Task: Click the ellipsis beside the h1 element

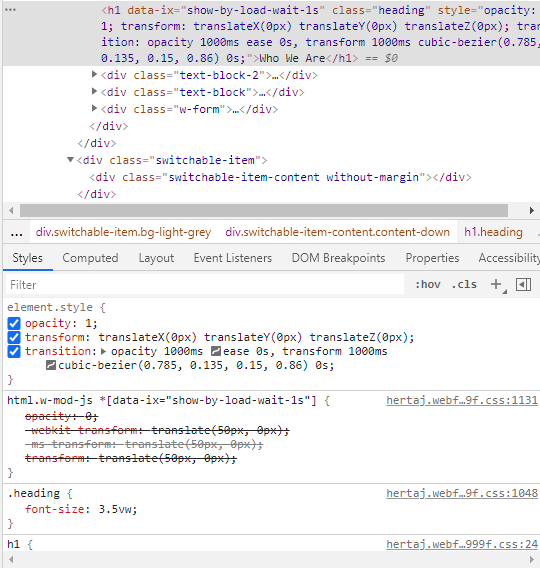Action: click(10, 10)
